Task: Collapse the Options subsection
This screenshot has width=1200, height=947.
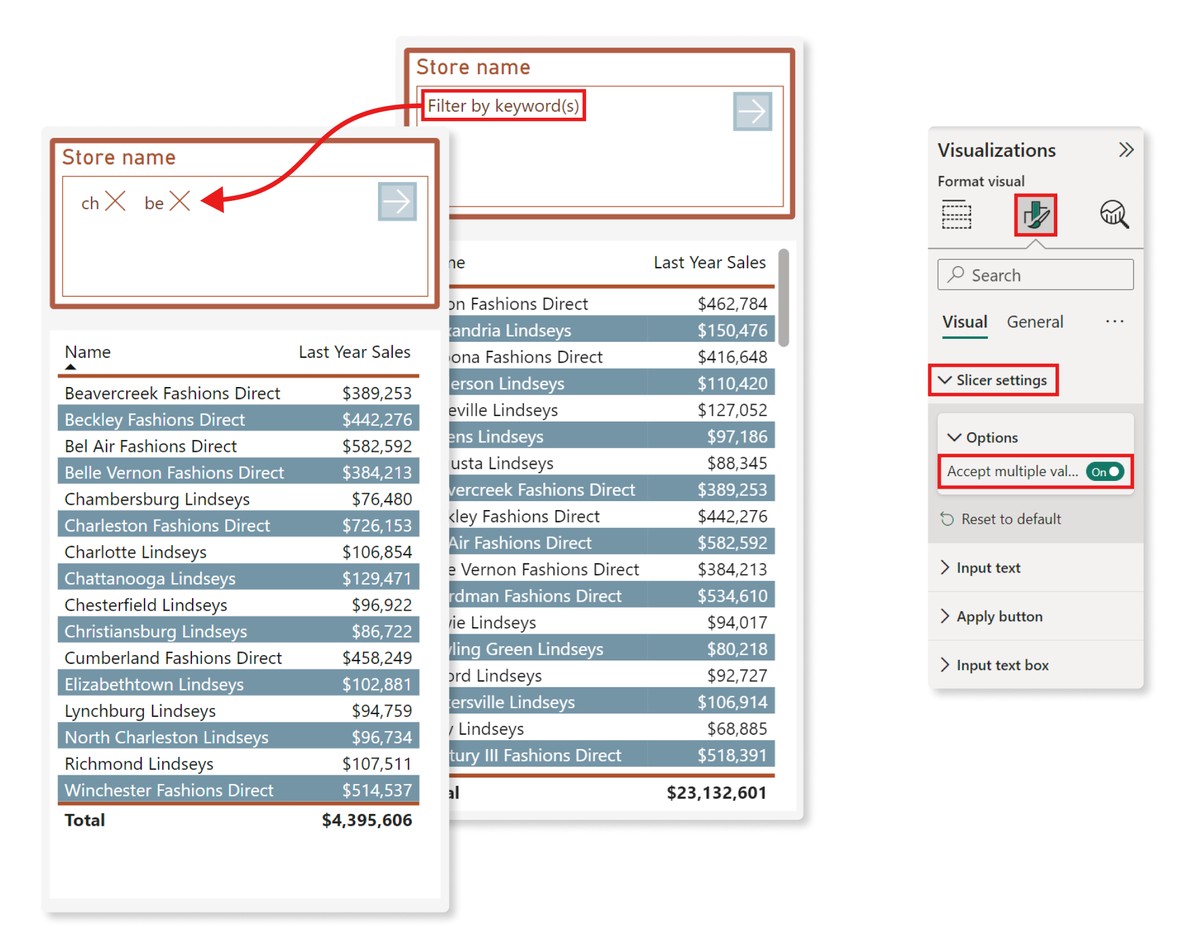Action: 954,438
